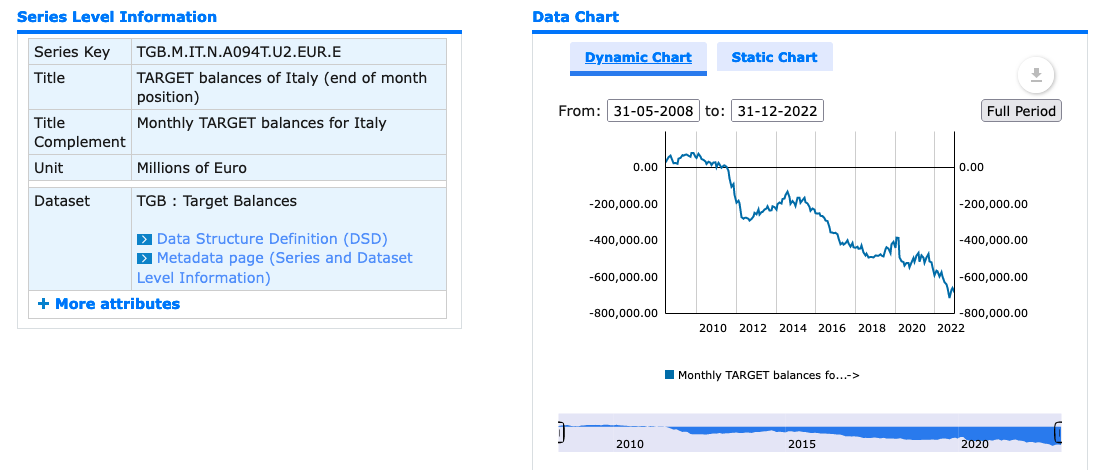Click the Data Chart heading
This screenshot has width=1102, height=470.
(576, 17)
